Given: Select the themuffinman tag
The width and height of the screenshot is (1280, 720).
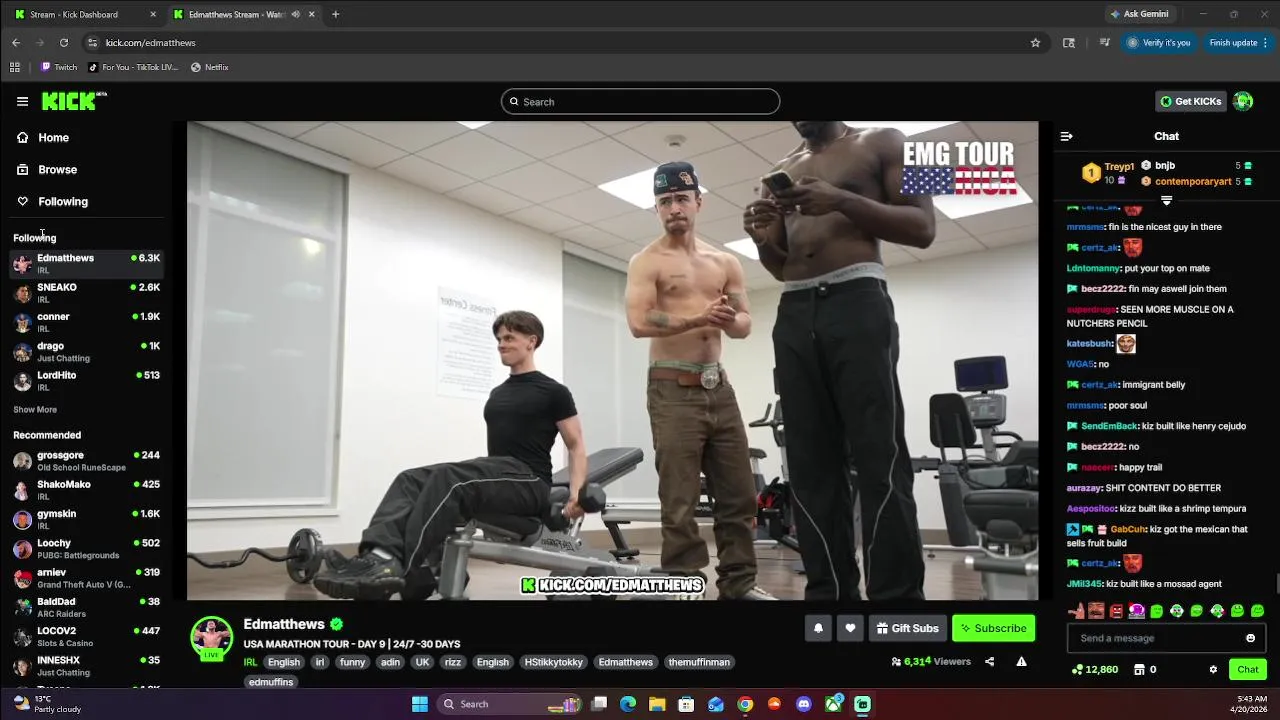Looking at the screenshot, I should 699,662.
